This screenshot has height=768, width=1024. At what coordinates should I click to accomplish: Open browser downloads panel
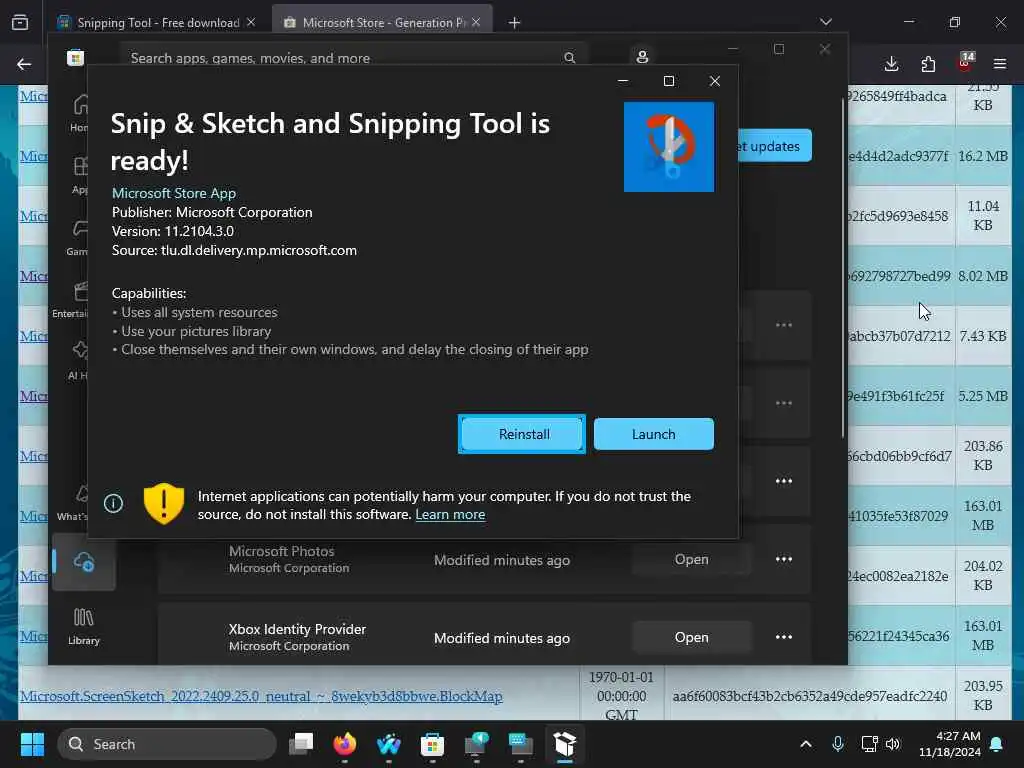(x=891, y=64)
